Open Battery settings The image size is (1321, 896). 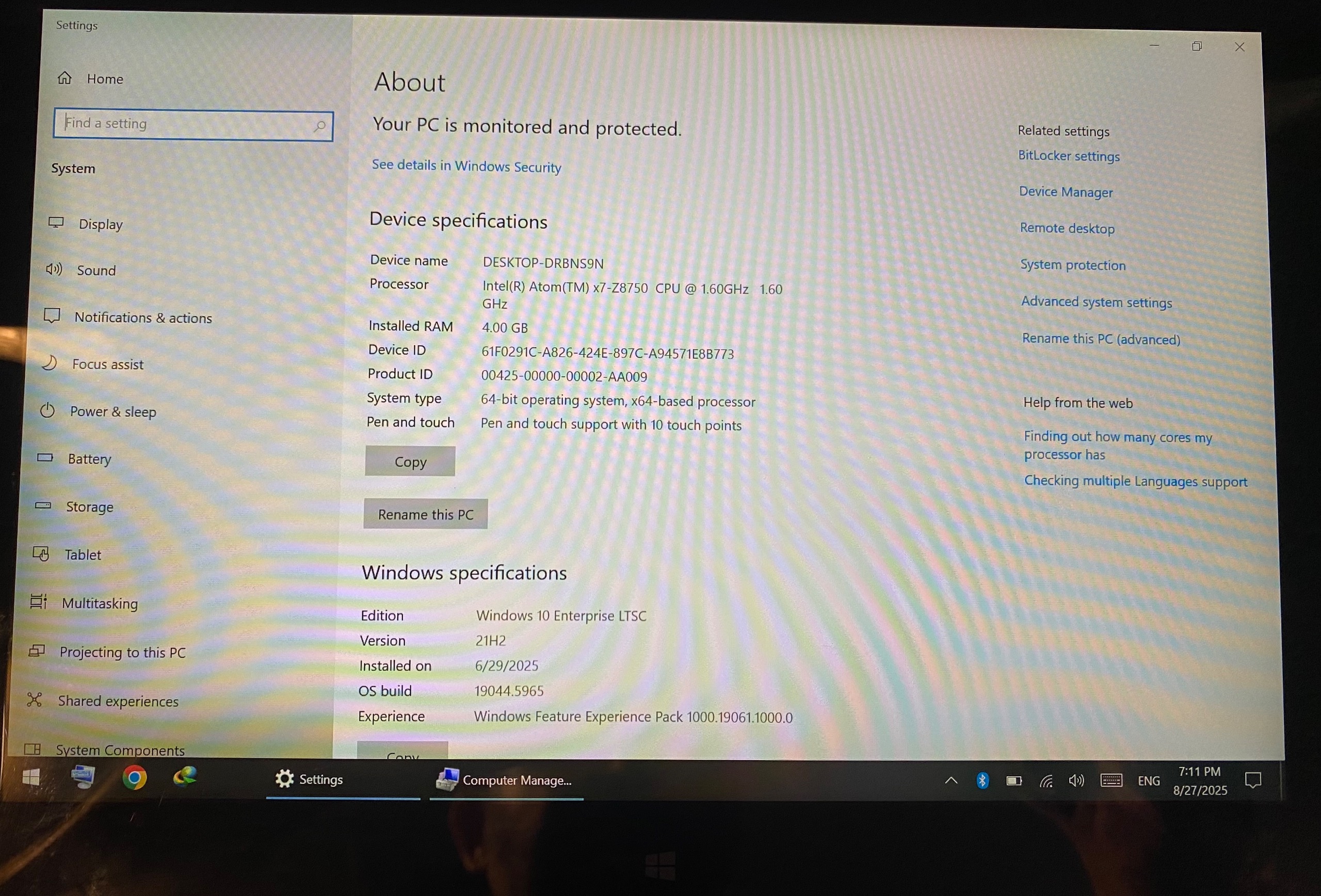coord(74,459)
